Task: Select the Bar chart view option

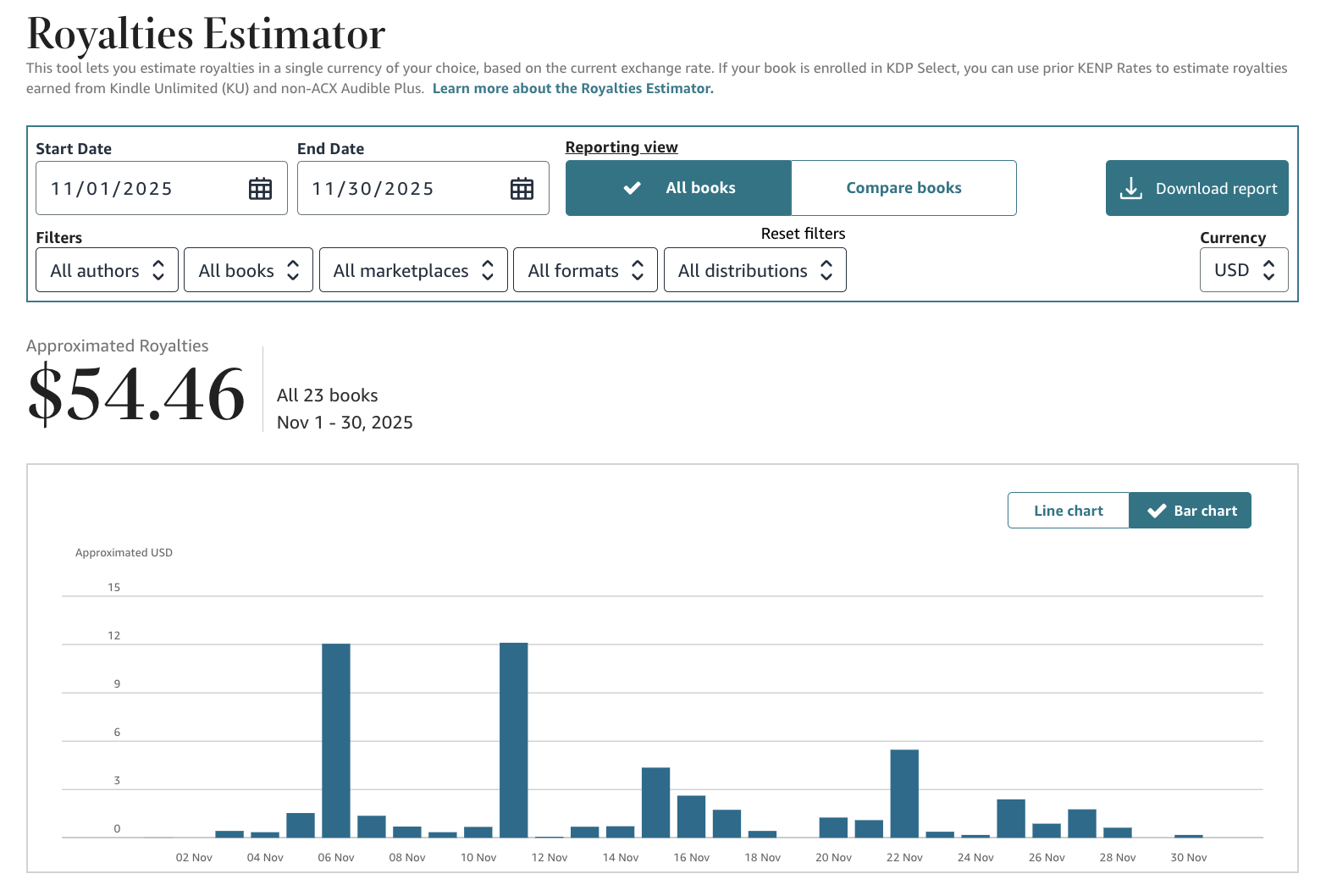Action: pos(1190,511)
